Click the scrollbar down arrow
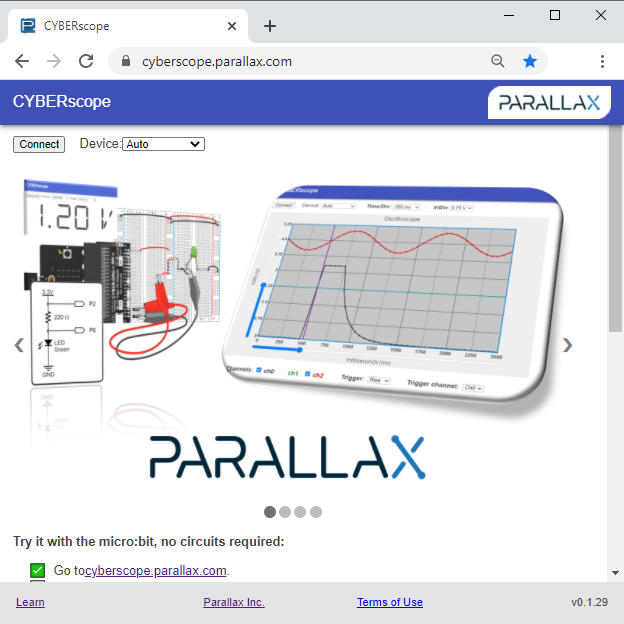Image resolution: width=624 pixels, height=624 pixels. pos(615,573)
